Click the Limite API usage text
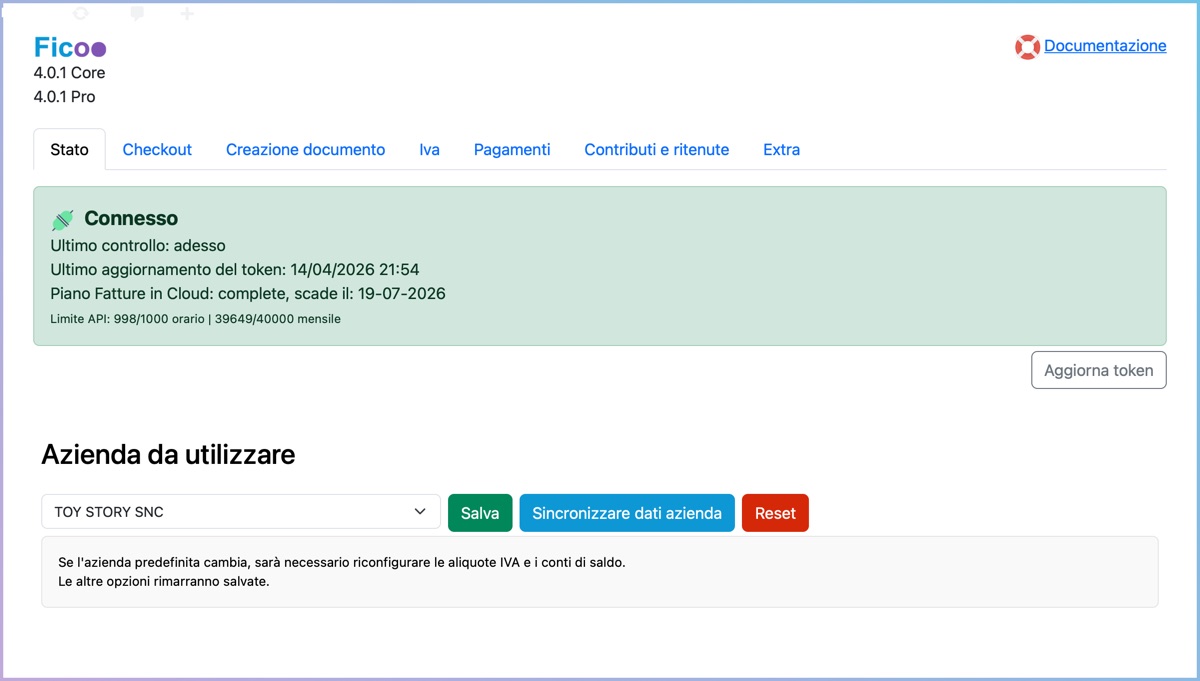Screen dimensions: 1200x681 point(195,319)
